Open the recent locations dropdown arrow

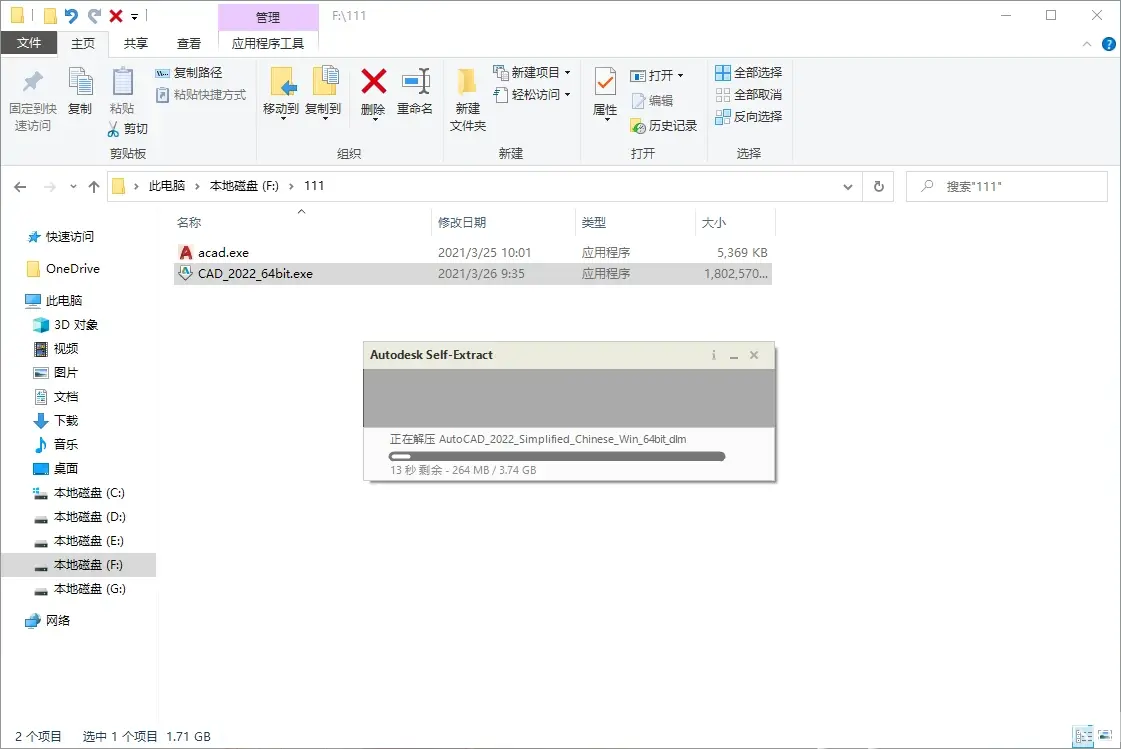pos(73,187)
